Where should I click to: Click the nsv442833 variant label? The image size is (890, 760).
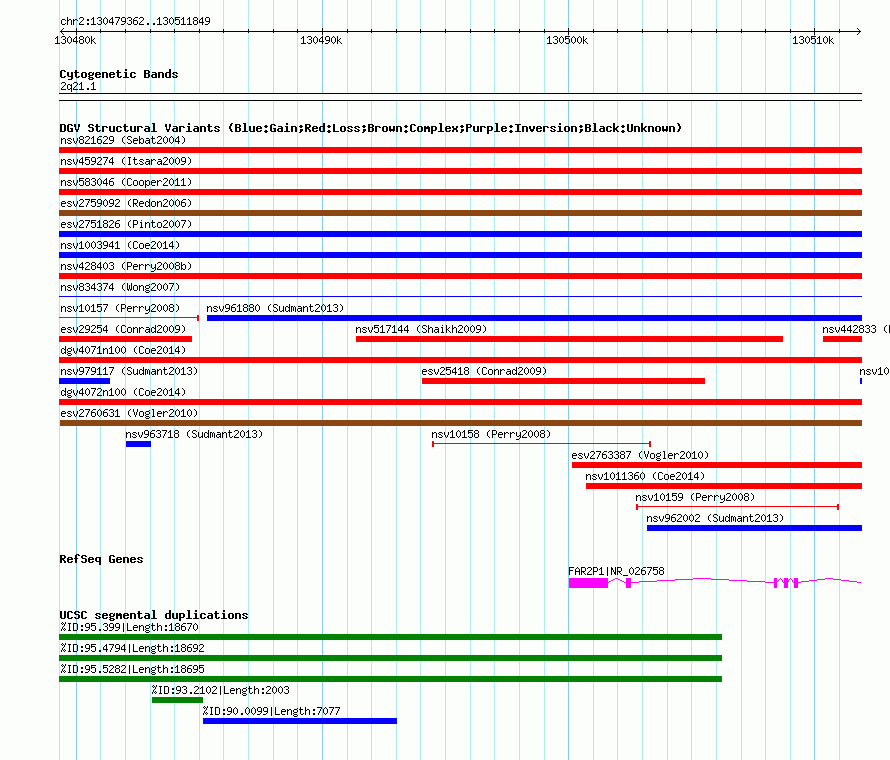coord(855,329)
